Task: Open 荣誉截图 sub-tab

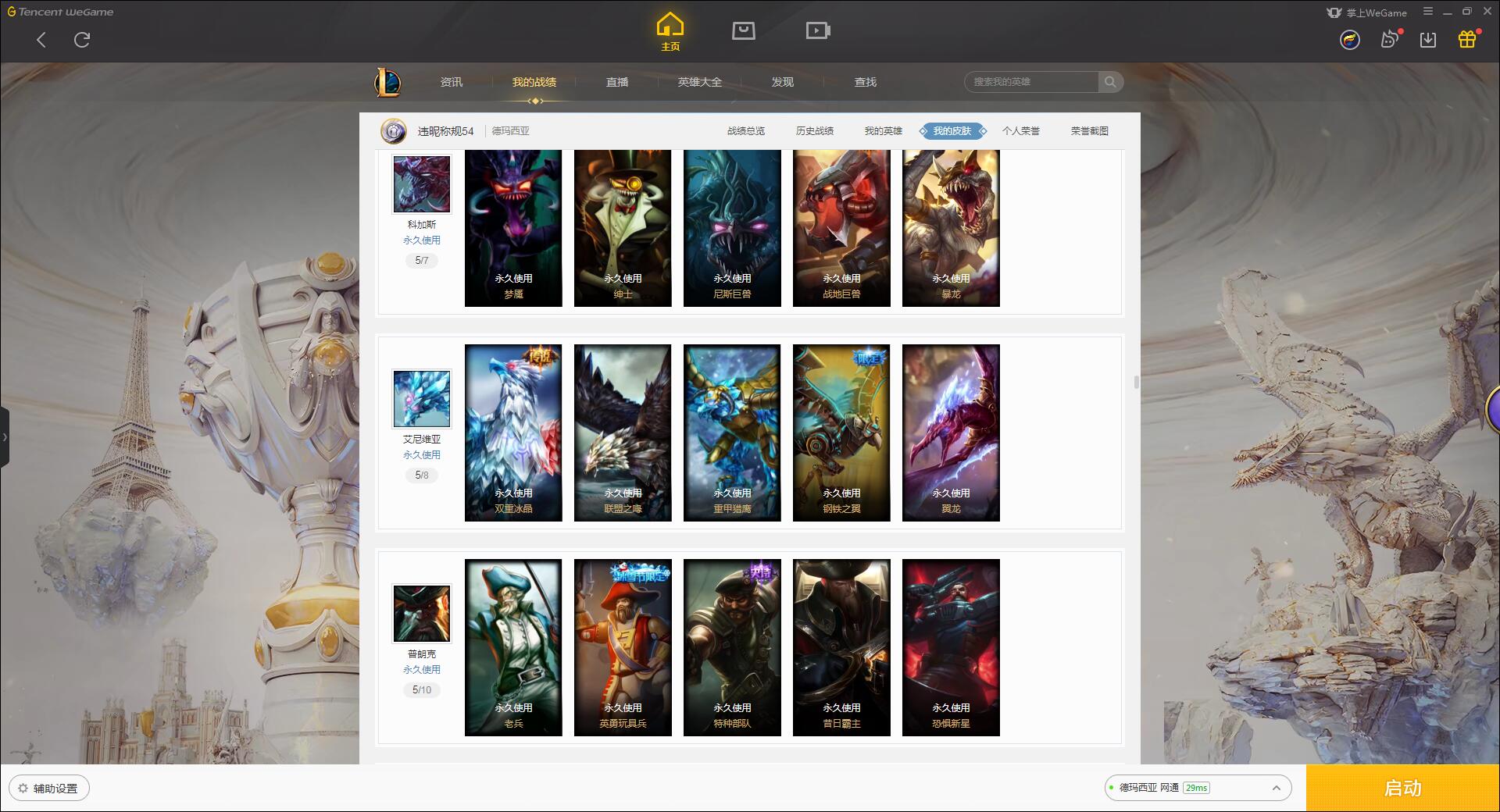Action: [x=1090, y=131]
